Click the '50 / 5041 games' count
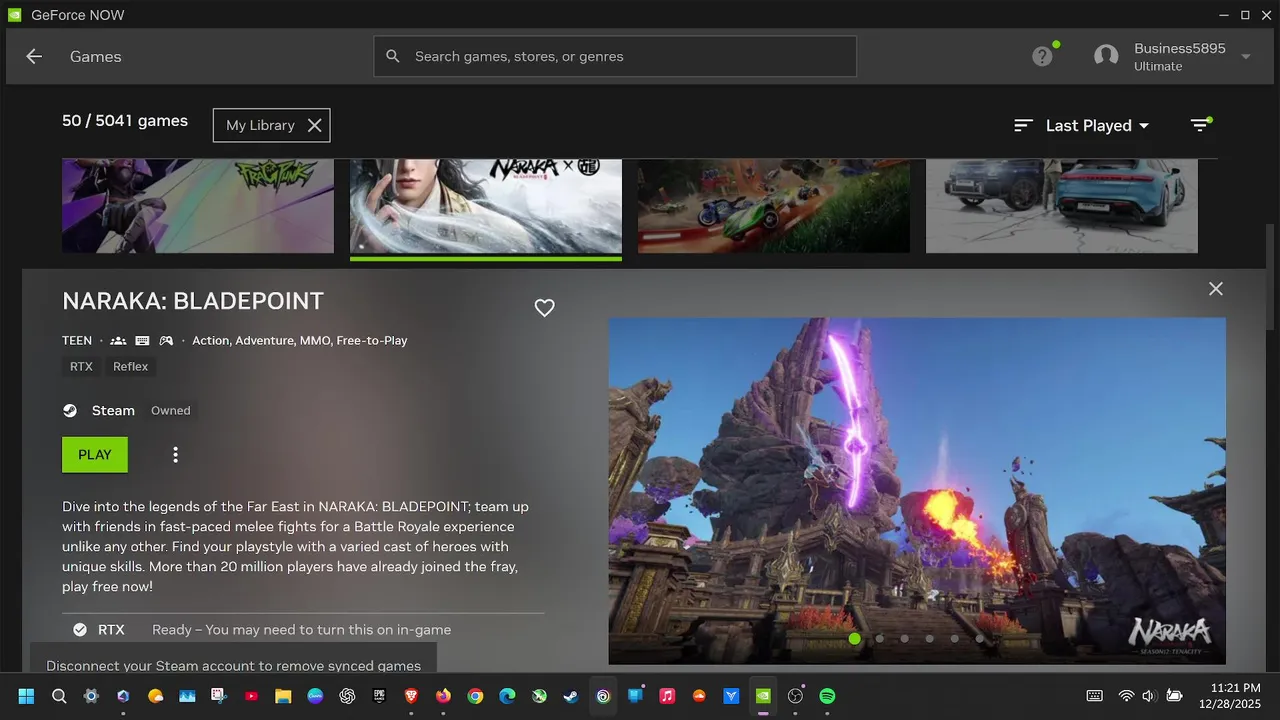 125,121
